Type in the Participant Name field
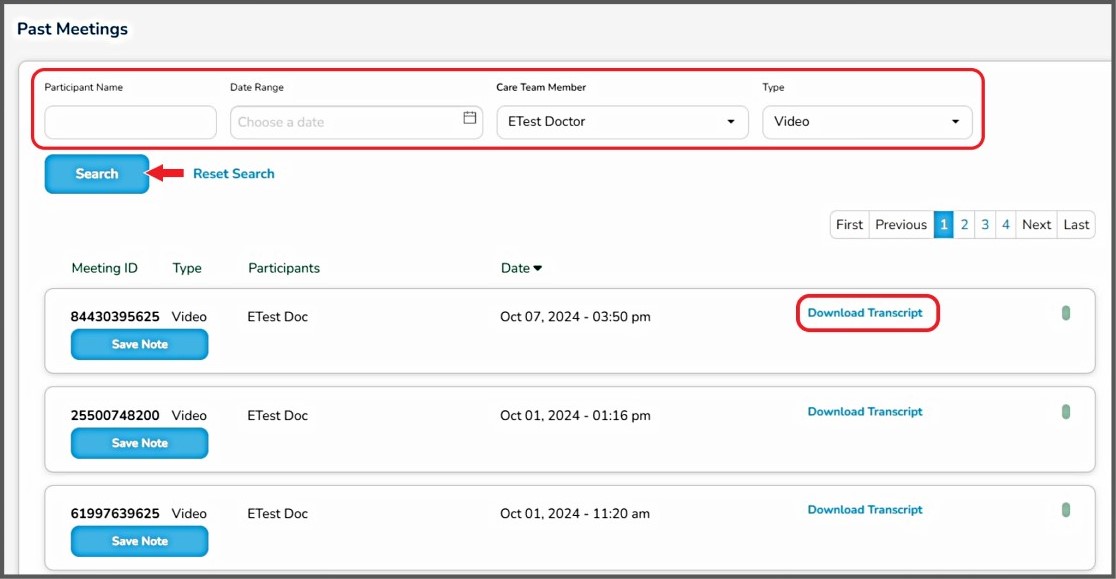Image resolution: width=1116 pixels, height=579 pixels. coord(130,122)
